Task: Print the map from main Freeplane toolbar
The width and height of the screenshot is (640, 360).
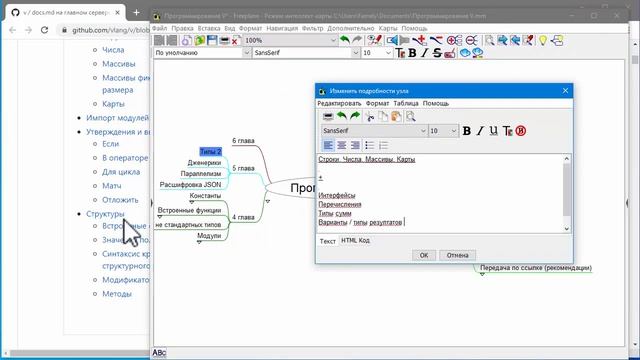Action: (224, 40)
